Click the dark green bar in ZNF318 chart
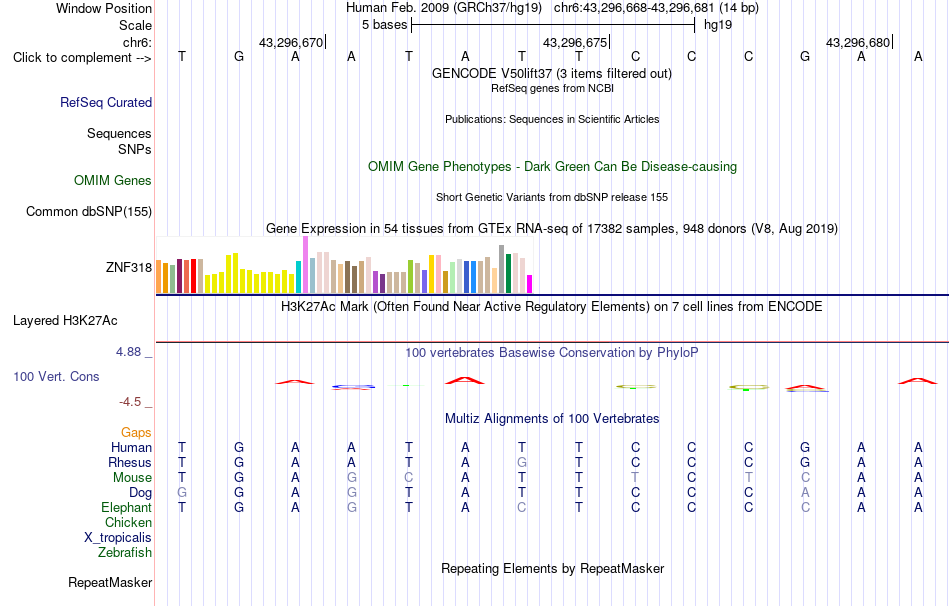 pyautogui.click(x=508, y=274)
